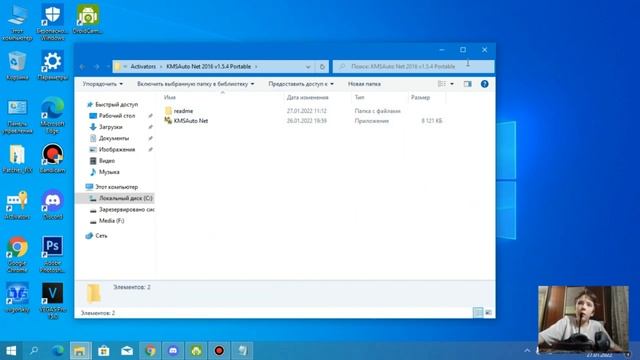Open the Share with dropdown
The width and height of the screenshot is (640, 360).
[x=301, y=84]
